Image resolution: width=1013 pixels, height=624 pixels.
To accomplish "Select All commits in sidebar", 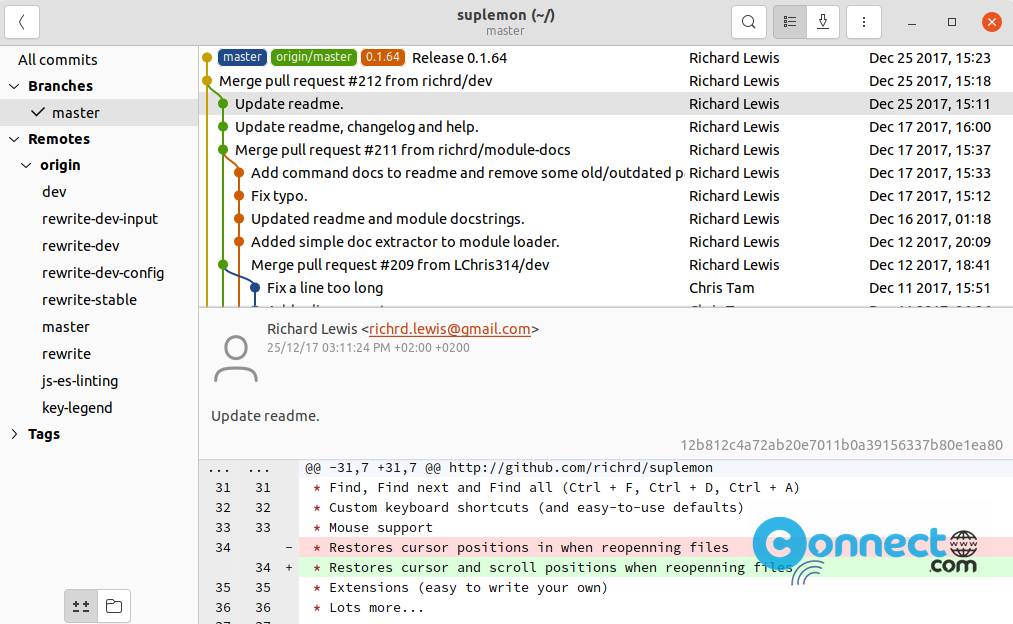I will point(99,59).
